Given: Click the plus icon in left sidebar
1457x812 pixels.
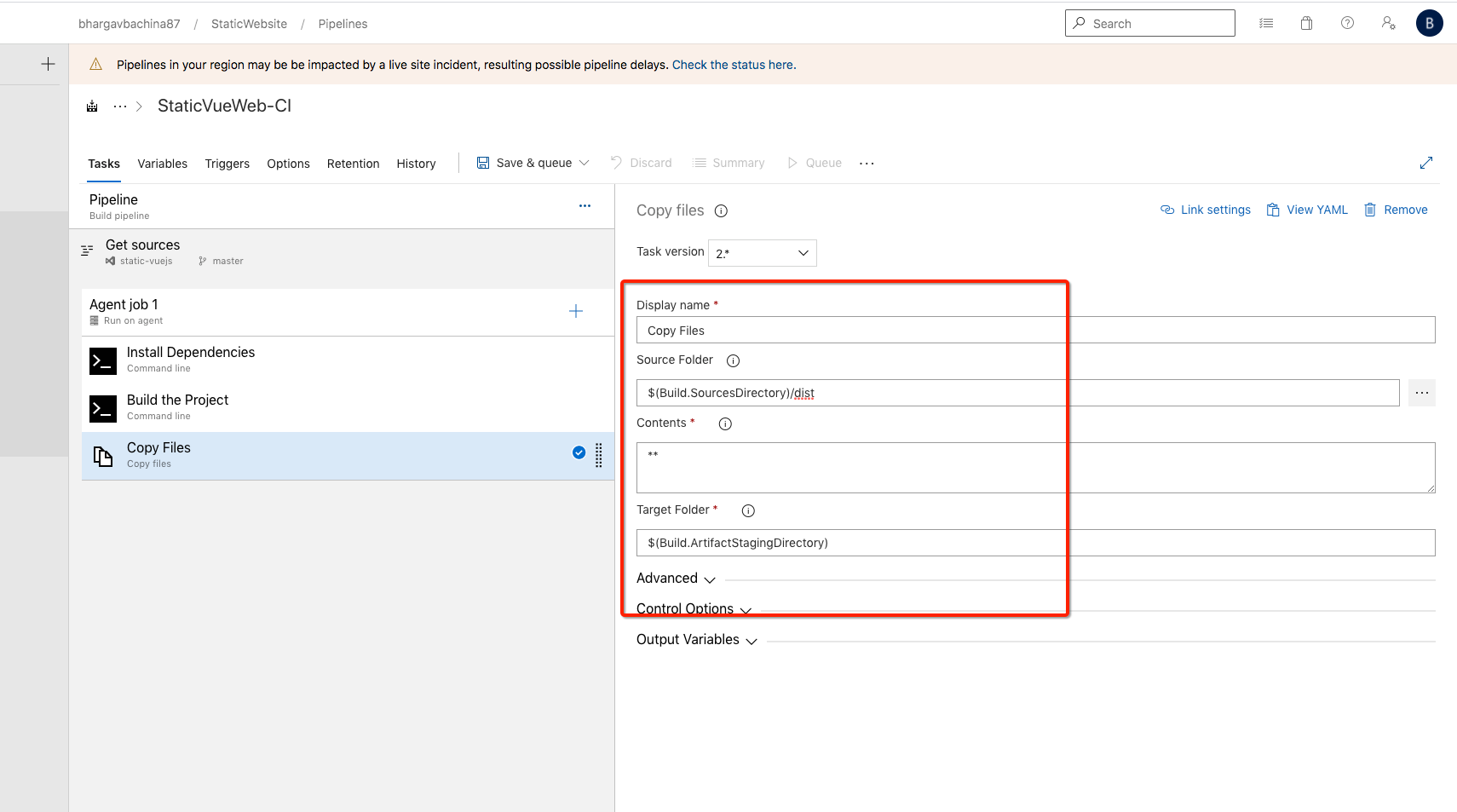Looking at the screenshot, I should pyautogui.click(x=48, y=64).
